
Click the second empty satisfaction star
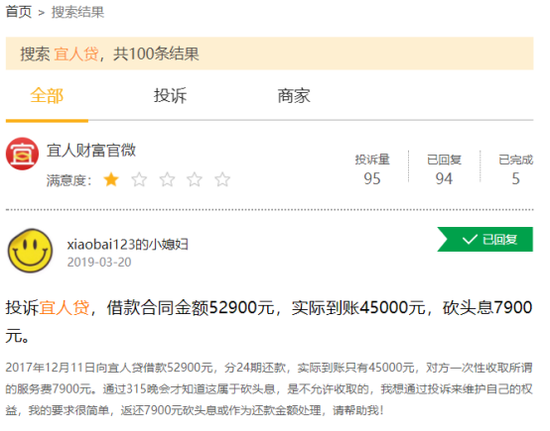point(139,180)
